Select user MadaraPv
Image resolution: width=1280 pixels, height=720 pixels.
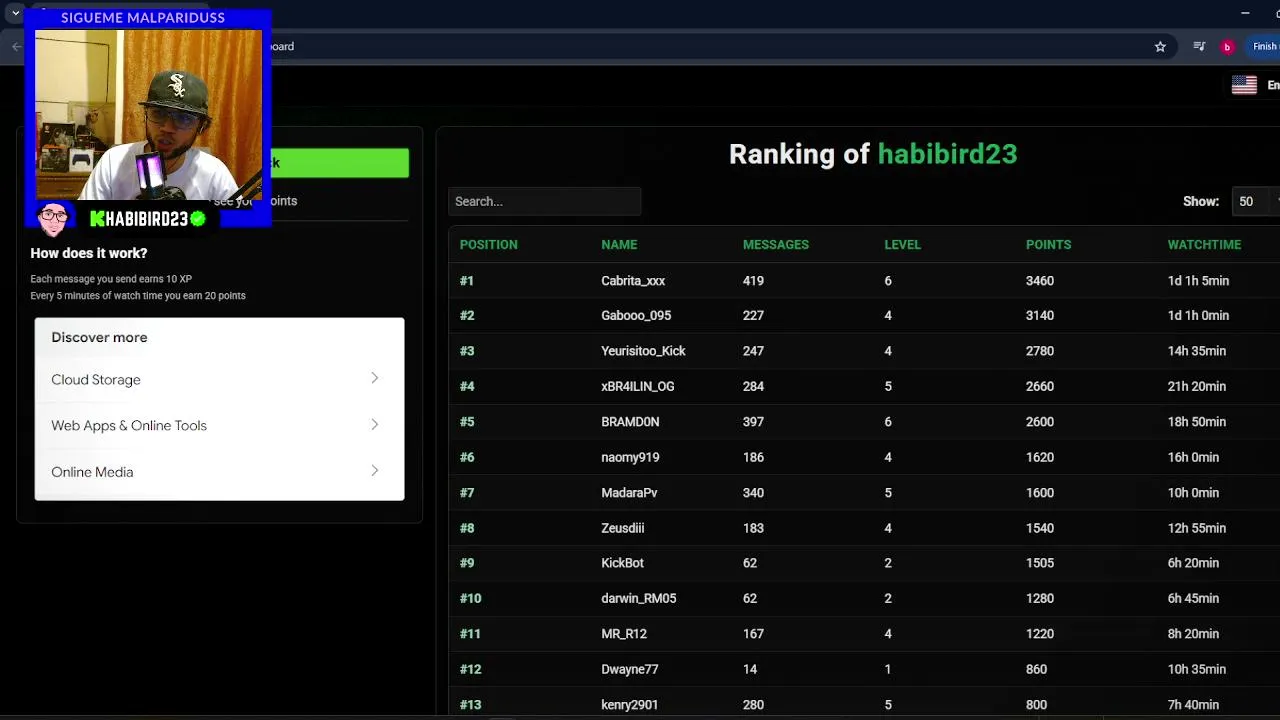629,493
